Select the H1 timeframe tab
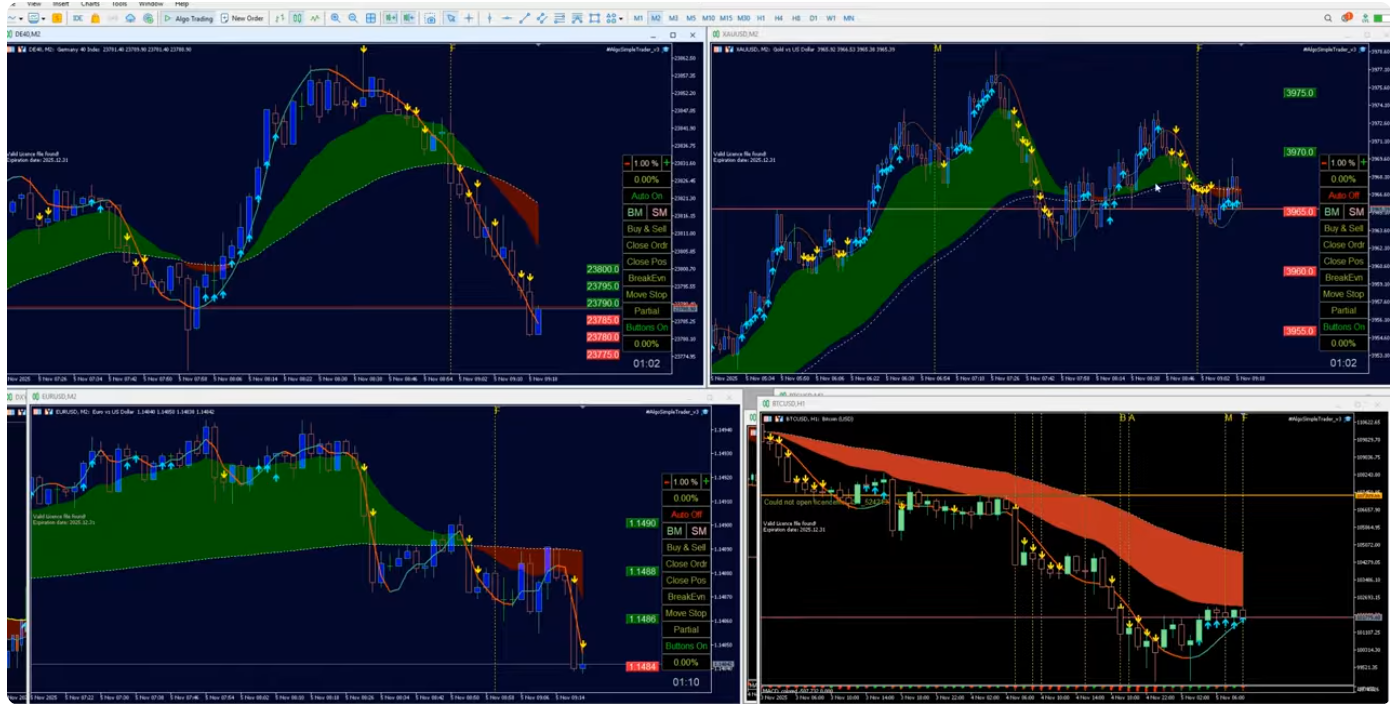The height and width of the screenshot is (704, 1390). (761, 18)
